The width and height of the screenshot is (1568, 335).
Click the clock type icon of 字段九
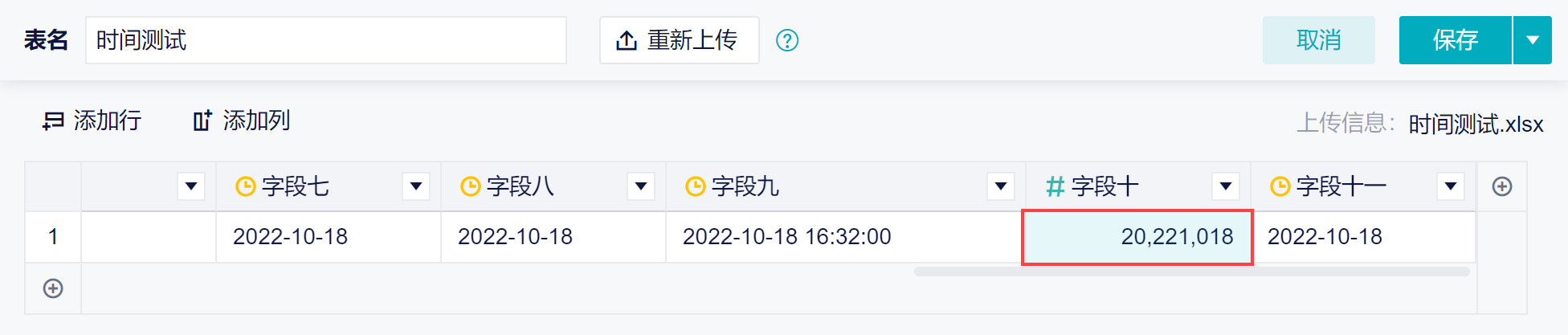[695, 186]
